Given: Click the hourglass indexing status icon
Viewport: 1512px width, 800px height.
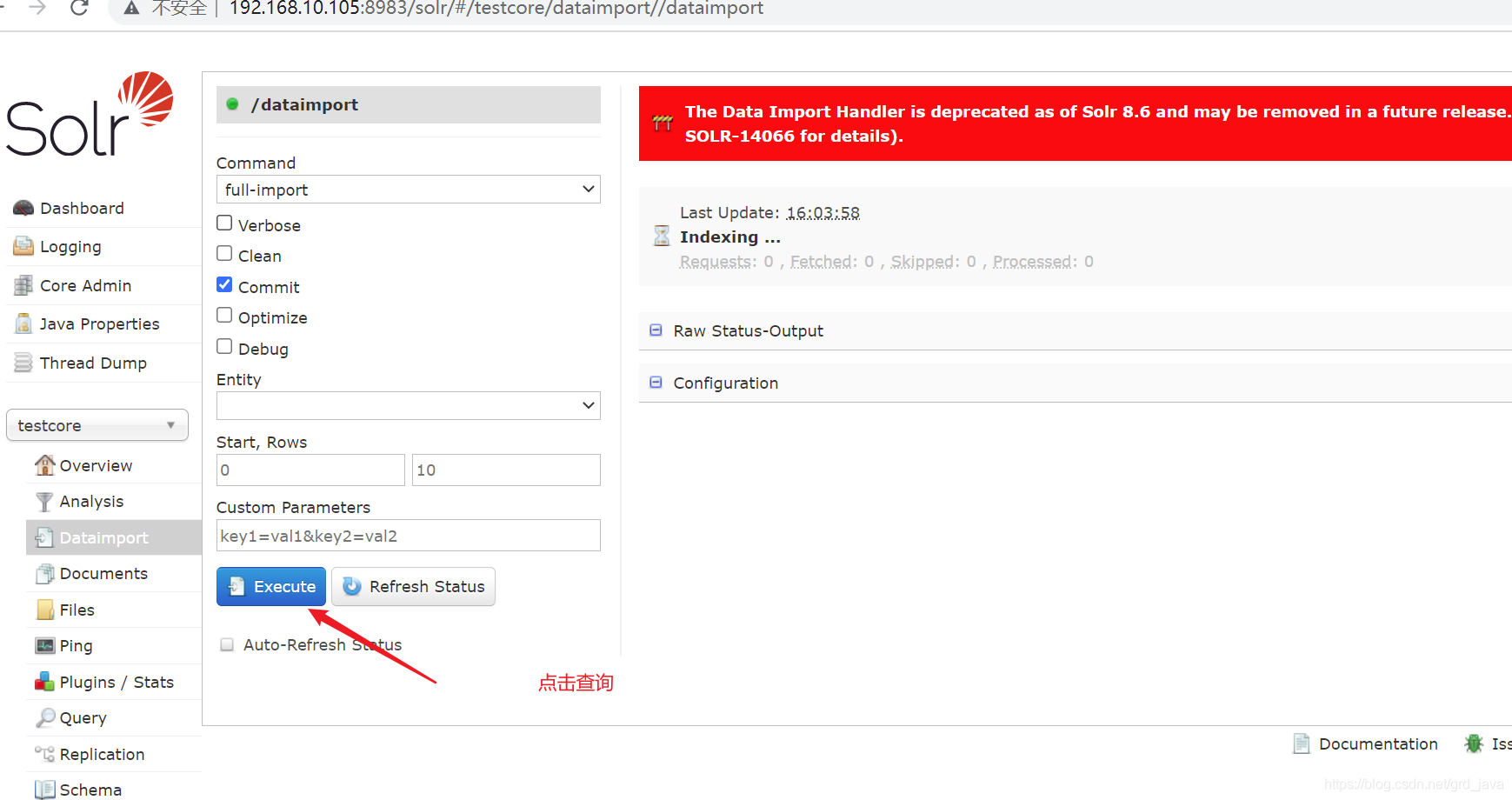Looking at the screenshot, I should [x=662, y=236].
